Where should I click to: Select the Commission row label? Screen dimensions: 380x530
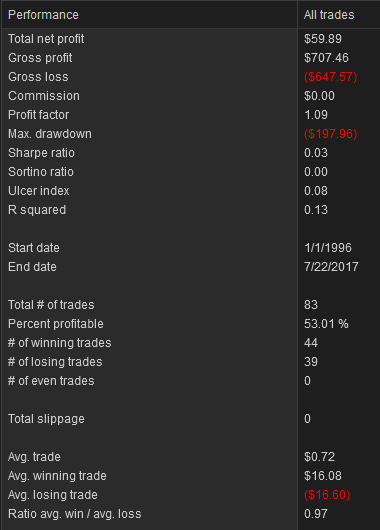(44, 96)
